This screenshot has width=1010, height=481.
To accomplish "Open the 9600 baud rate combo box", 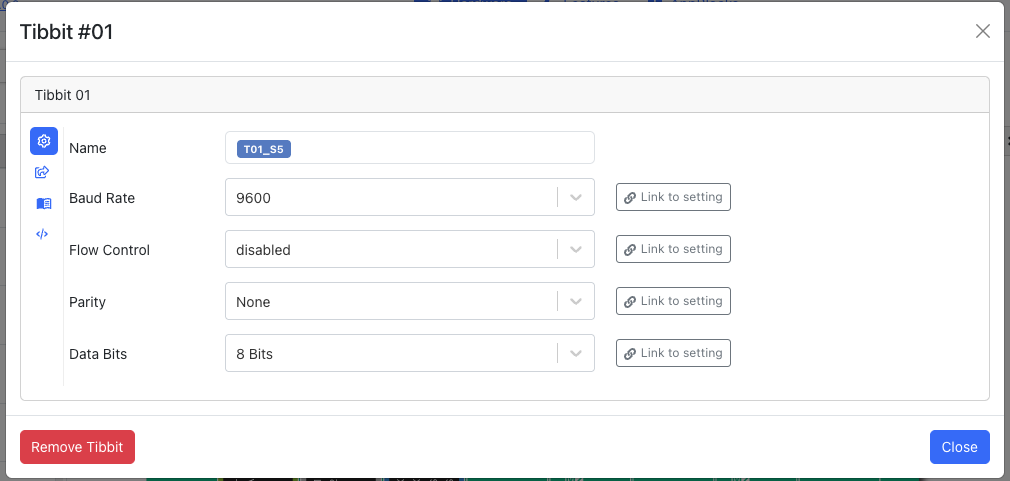I will 410,197.
